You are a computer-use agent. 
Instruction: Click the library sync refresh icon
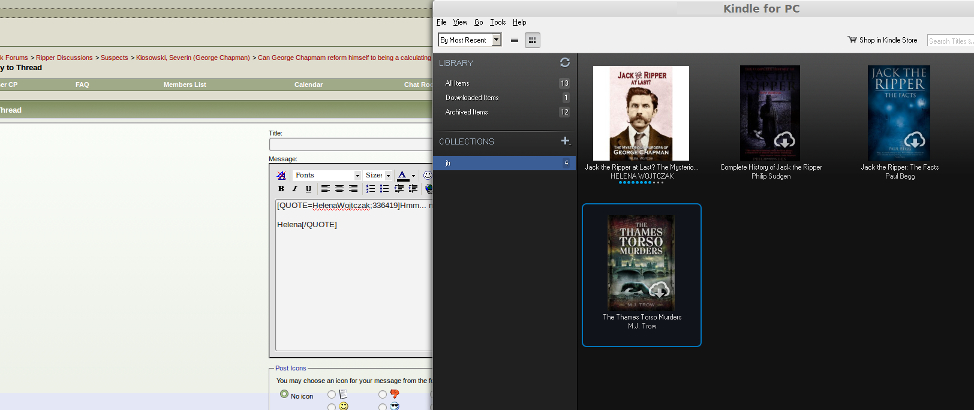(x=565, y=62)
